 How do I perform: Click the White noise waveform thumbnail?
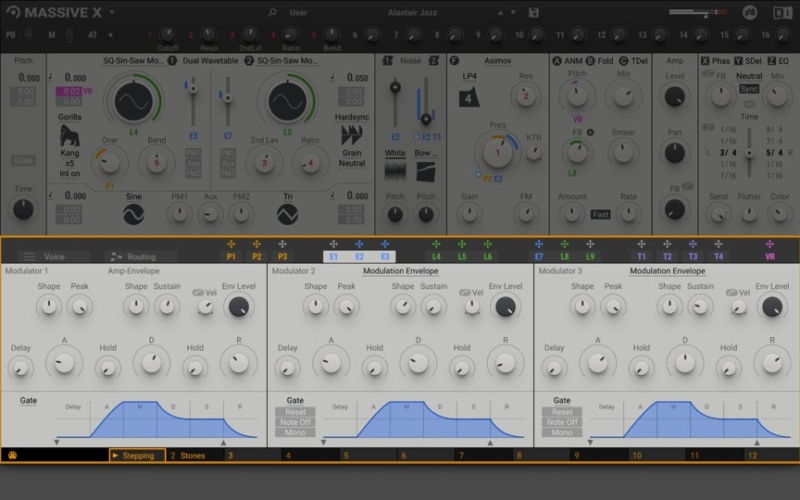395,171
